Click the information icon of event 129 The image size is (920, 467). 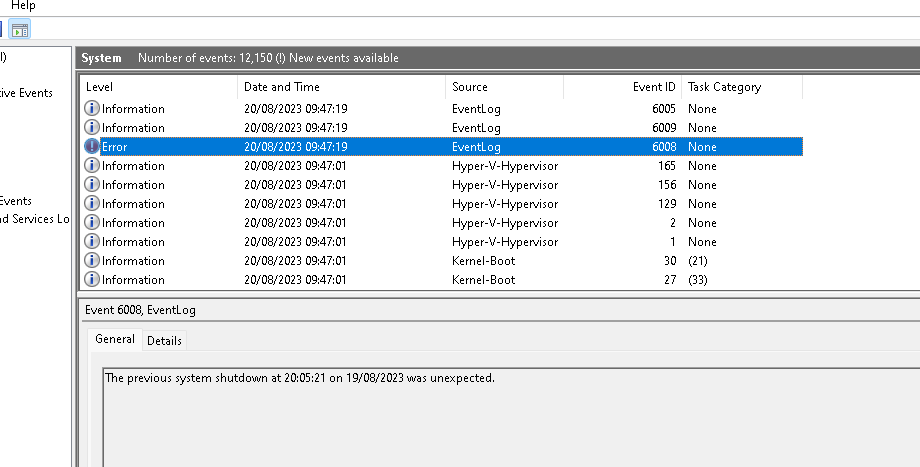tap(92, 203)
